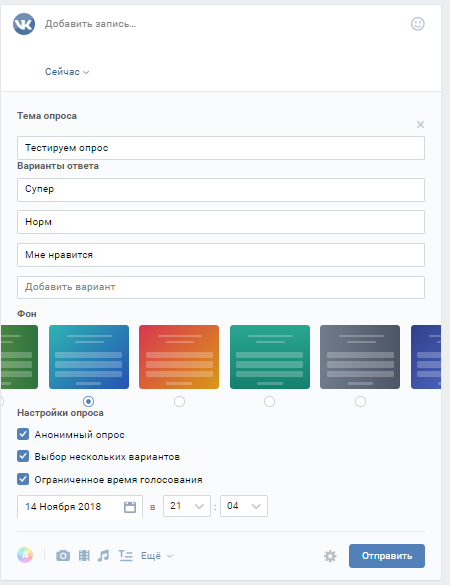Open the emoji smiley picker
450x585 pixels.
(418, 24)
